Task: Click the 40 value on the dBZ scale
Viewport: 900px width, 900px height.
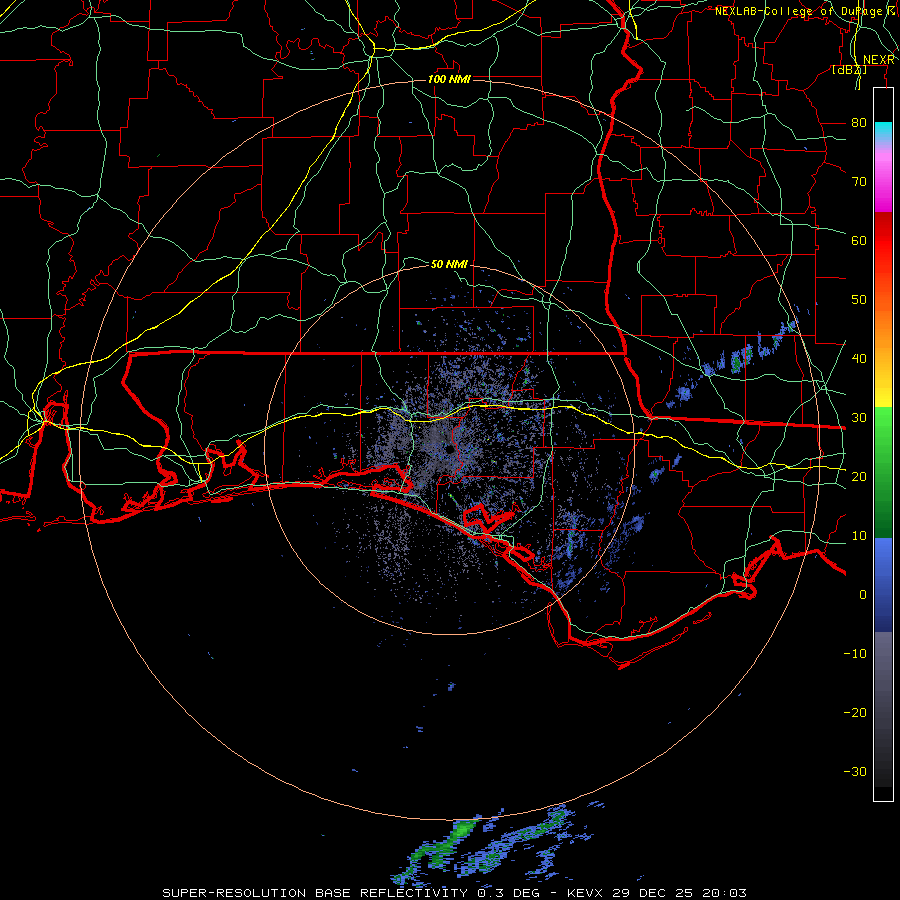Action: coord(859,358)
